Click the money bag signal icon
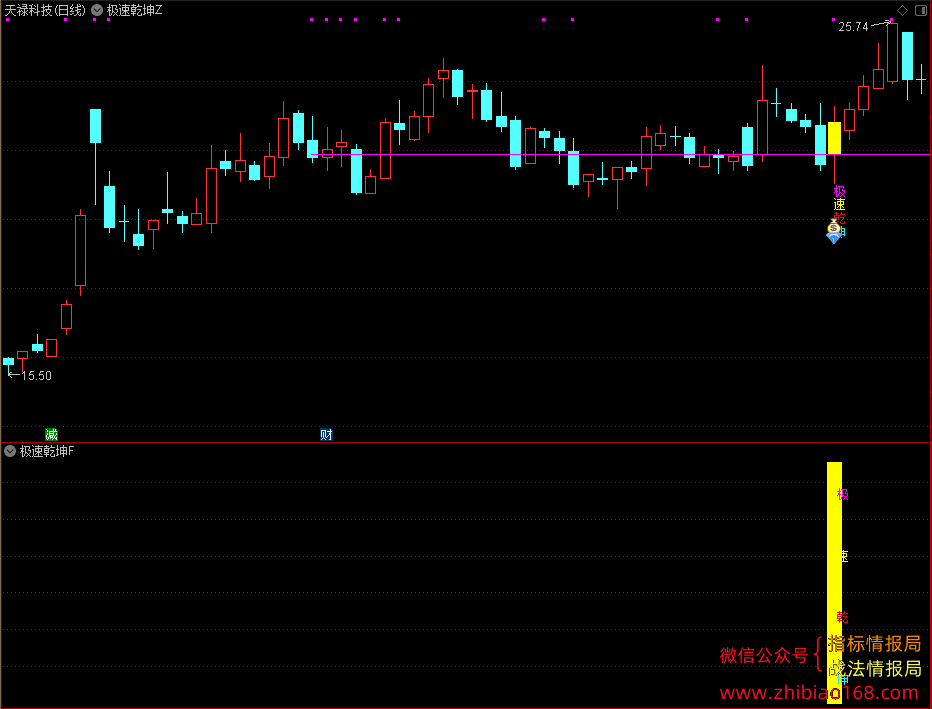Viewport: 932px width, 709px height. (834, 227)
